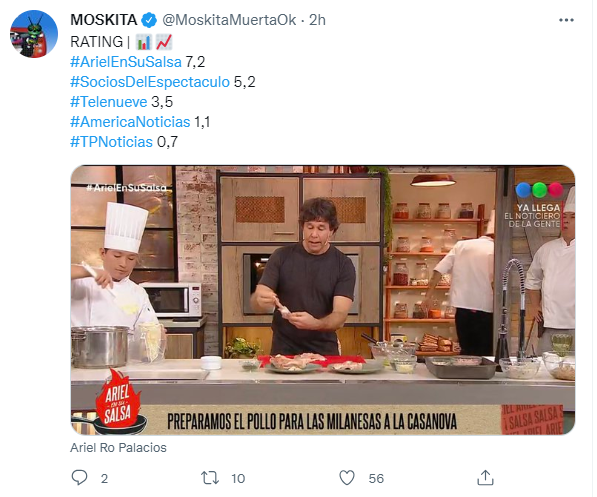The image size is (597, 497).
Task: Click the MOSKITA display name
Action: pos(104,20)
